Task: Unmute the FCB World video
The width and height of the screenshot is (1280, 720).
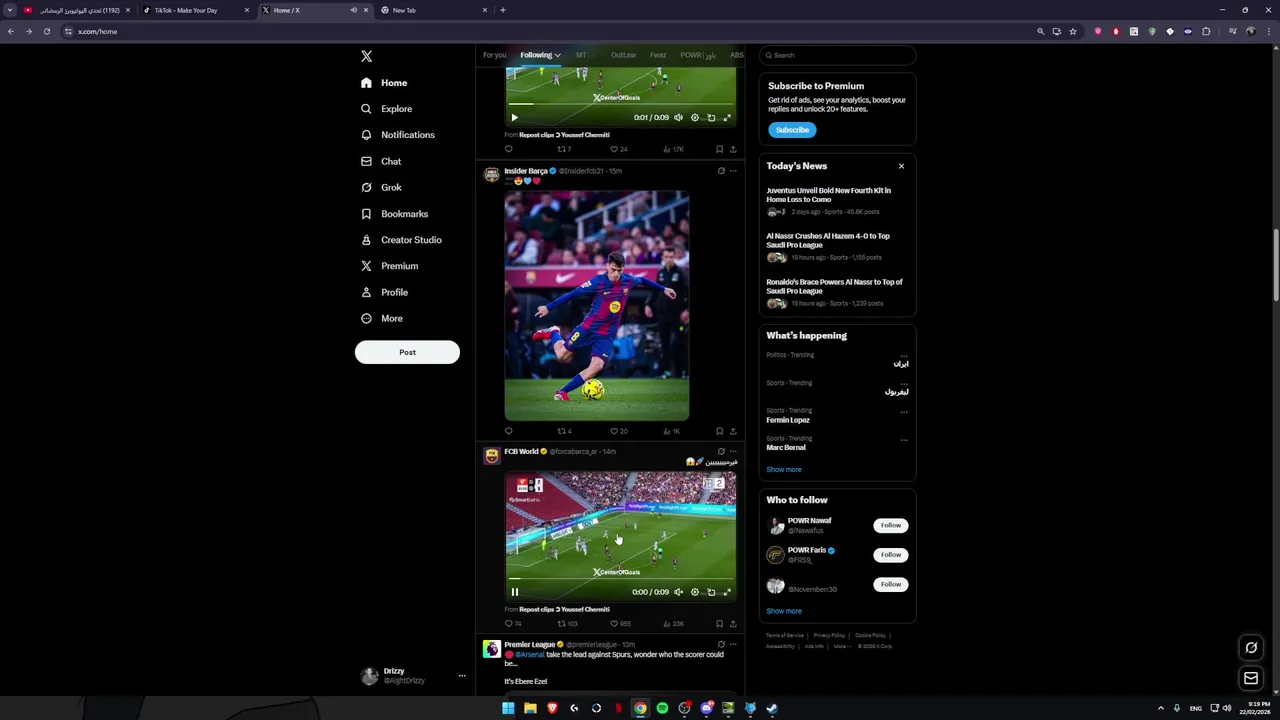Action: coord(678,592)
